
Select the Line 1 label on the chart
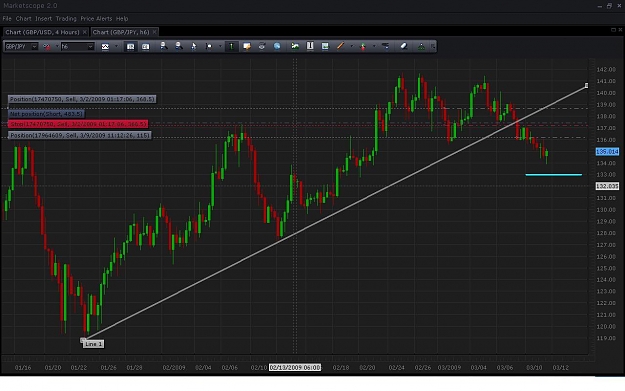click(94, 344)
